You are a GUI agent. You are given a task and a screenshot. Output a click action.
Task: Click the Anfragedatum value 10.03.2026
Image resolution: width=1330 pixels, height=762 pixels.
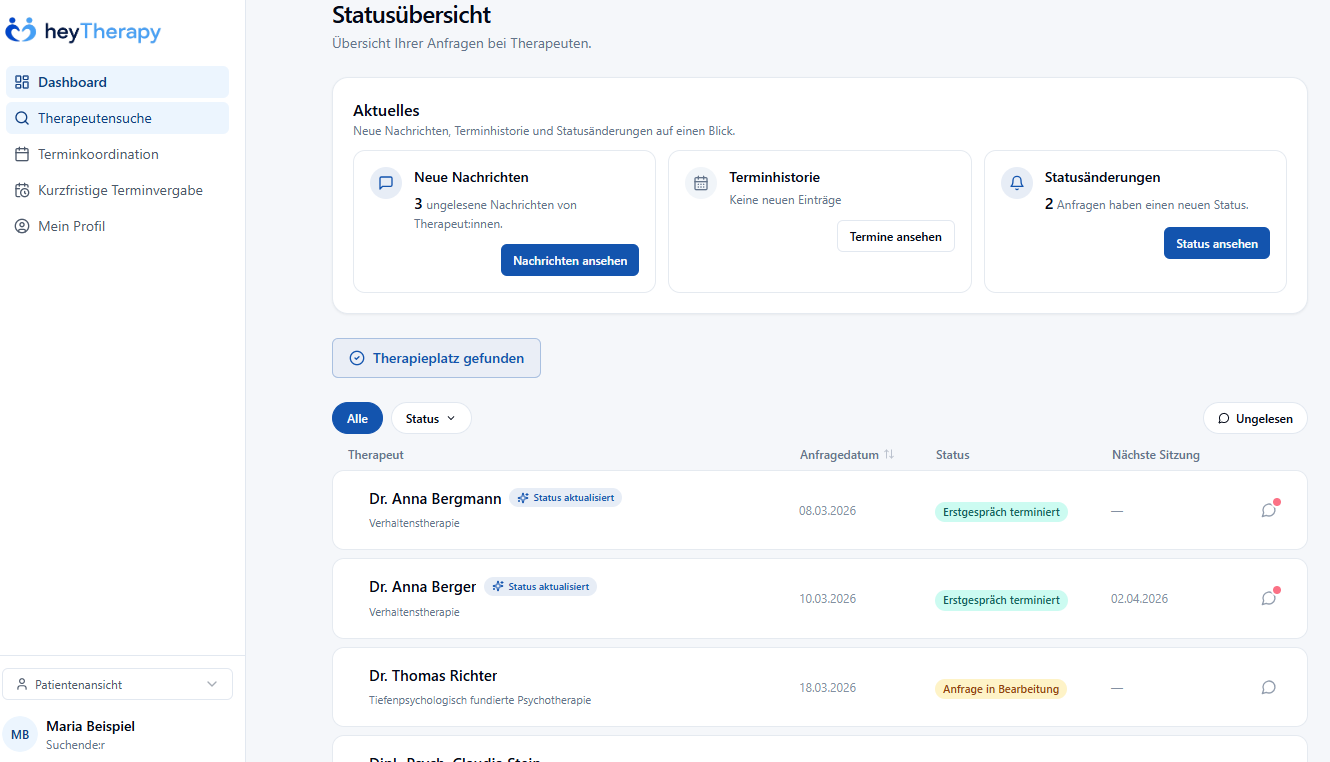(x=827, y=599)
